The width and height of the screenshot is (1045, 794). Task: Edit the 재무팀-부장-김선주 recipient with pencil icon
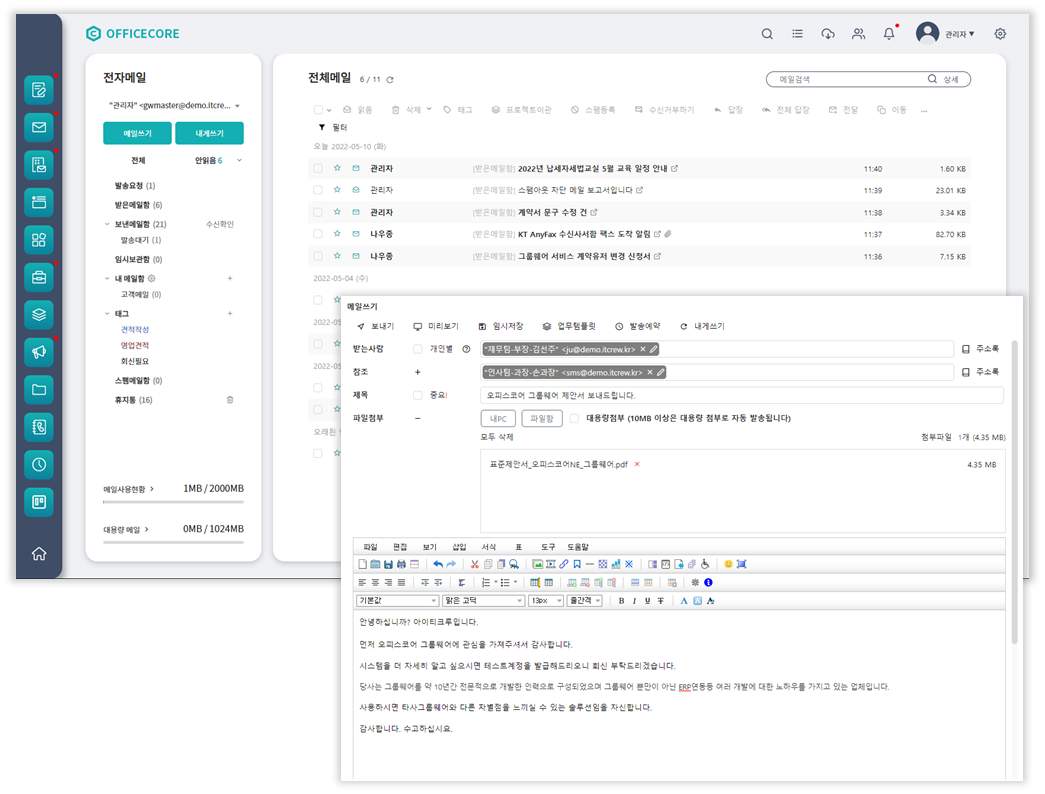pos(654,349)
